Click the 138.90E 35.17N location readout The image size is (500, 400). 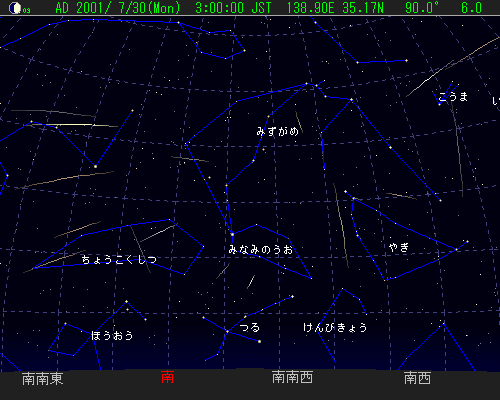(x=335, y=8)
